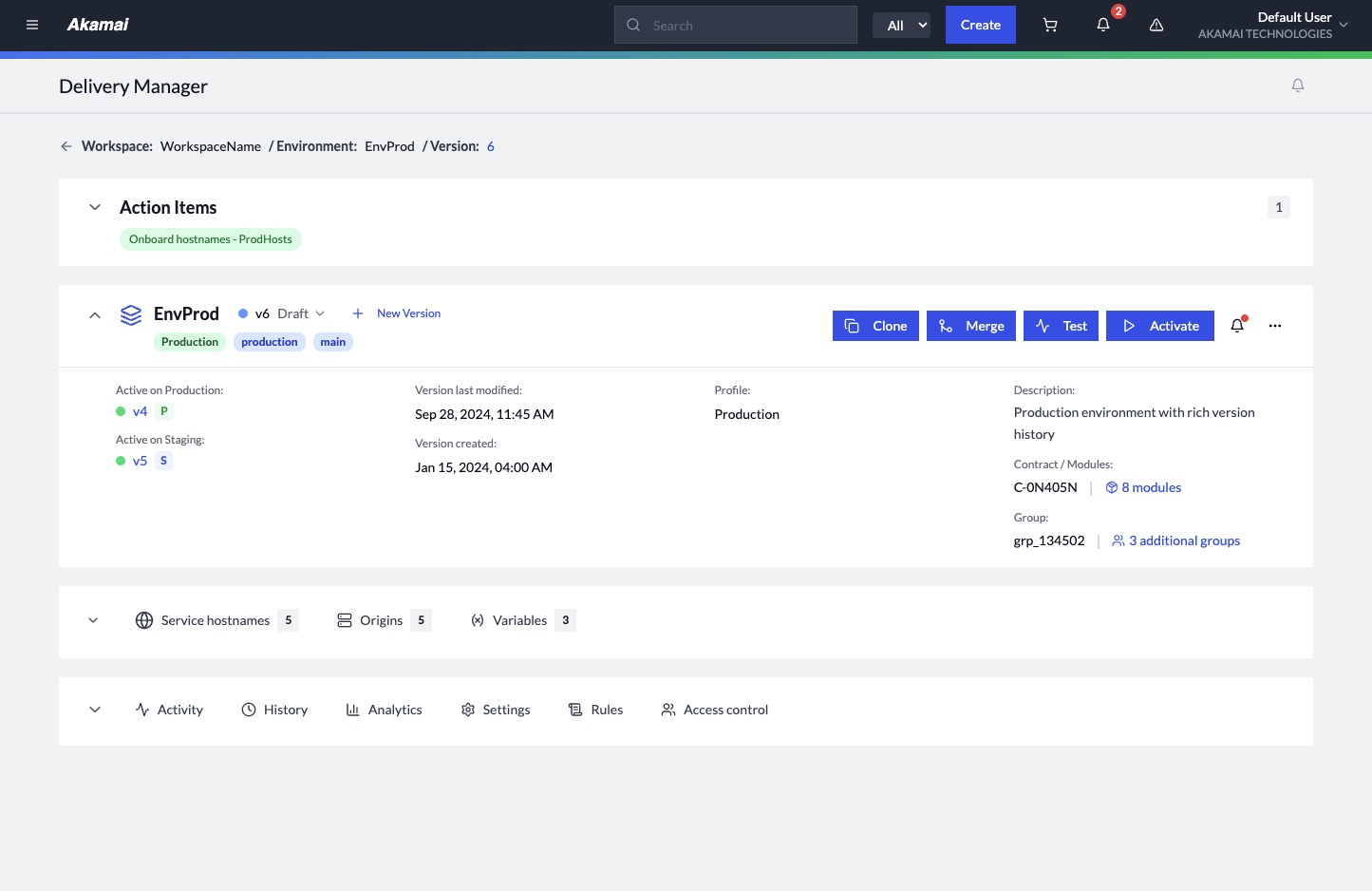Screen dimensions: 1372x891
Task: Click the Akamai logo
Action: point(98,25)
